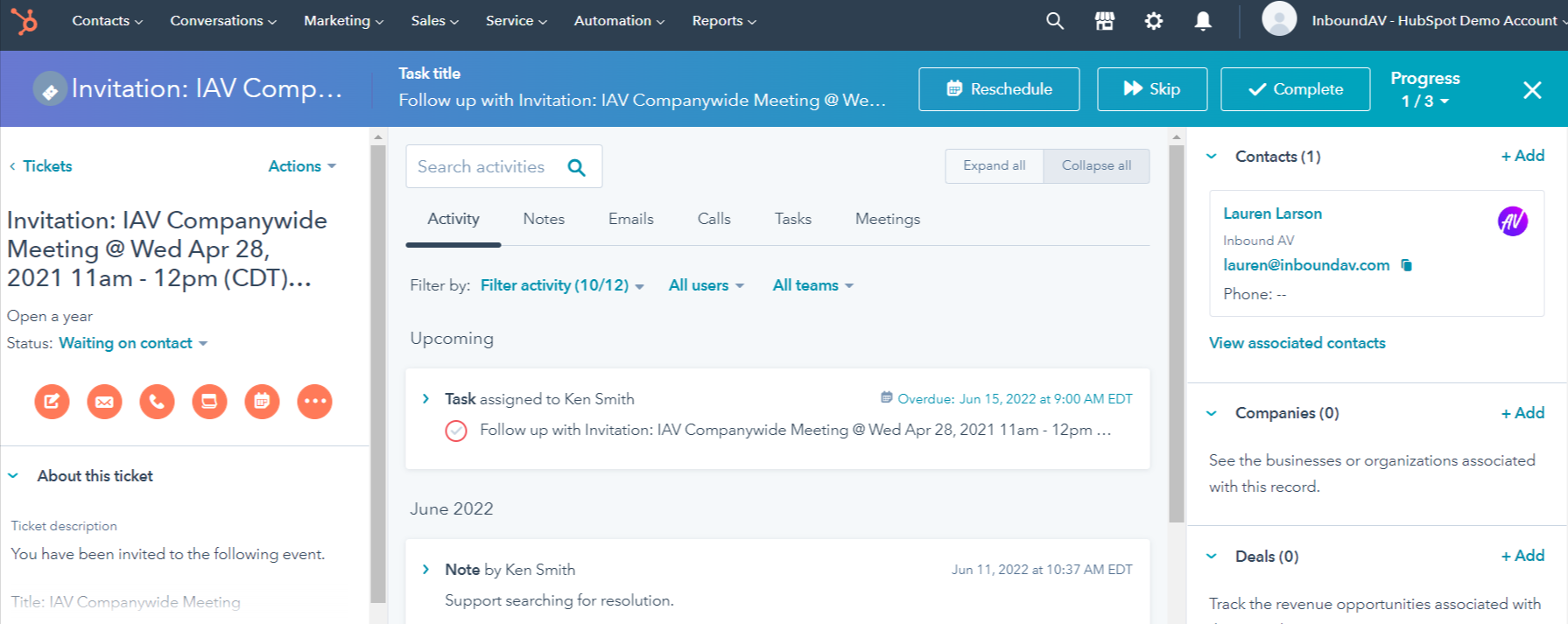Click Expand all
The image size is (1568, 624).
pos(994,165)
